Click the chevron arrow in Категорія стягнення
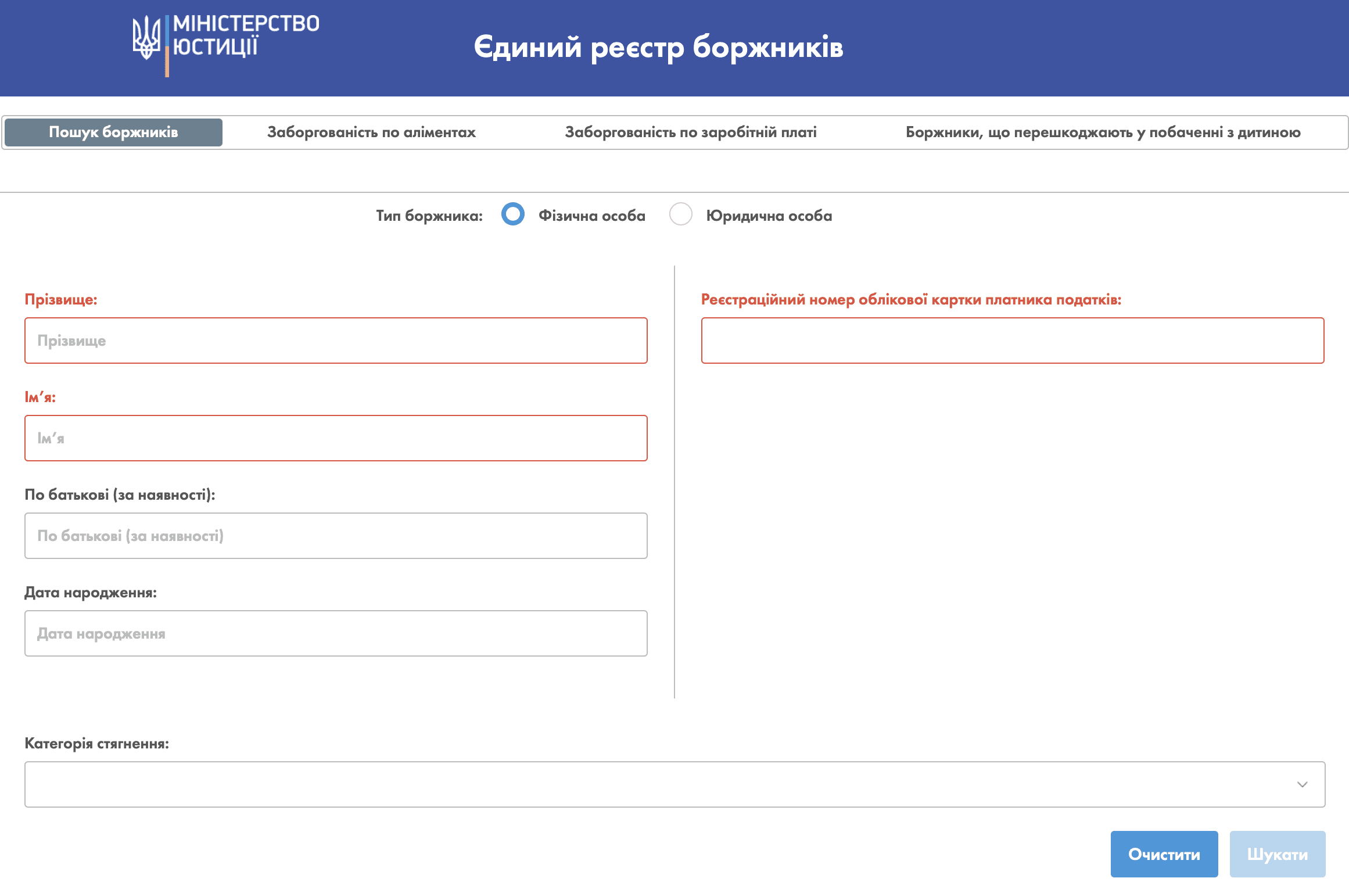1349x896 pixels. pyautogui.click(x=1302, y=784)
